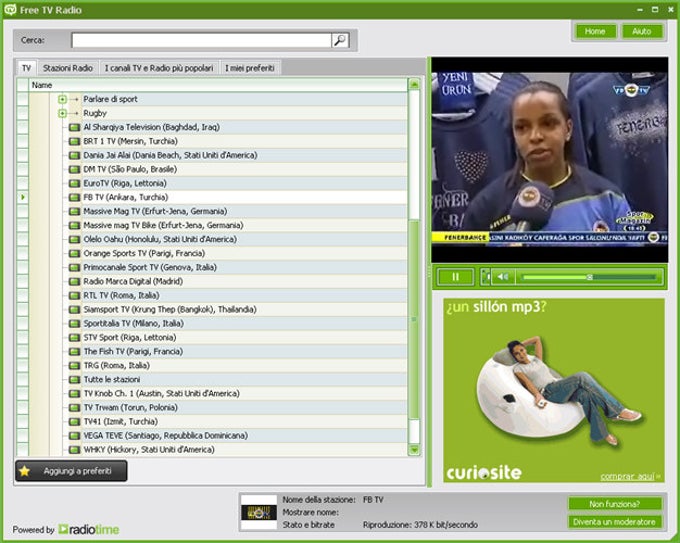Focus the Cerca search field

pos(202,40)
